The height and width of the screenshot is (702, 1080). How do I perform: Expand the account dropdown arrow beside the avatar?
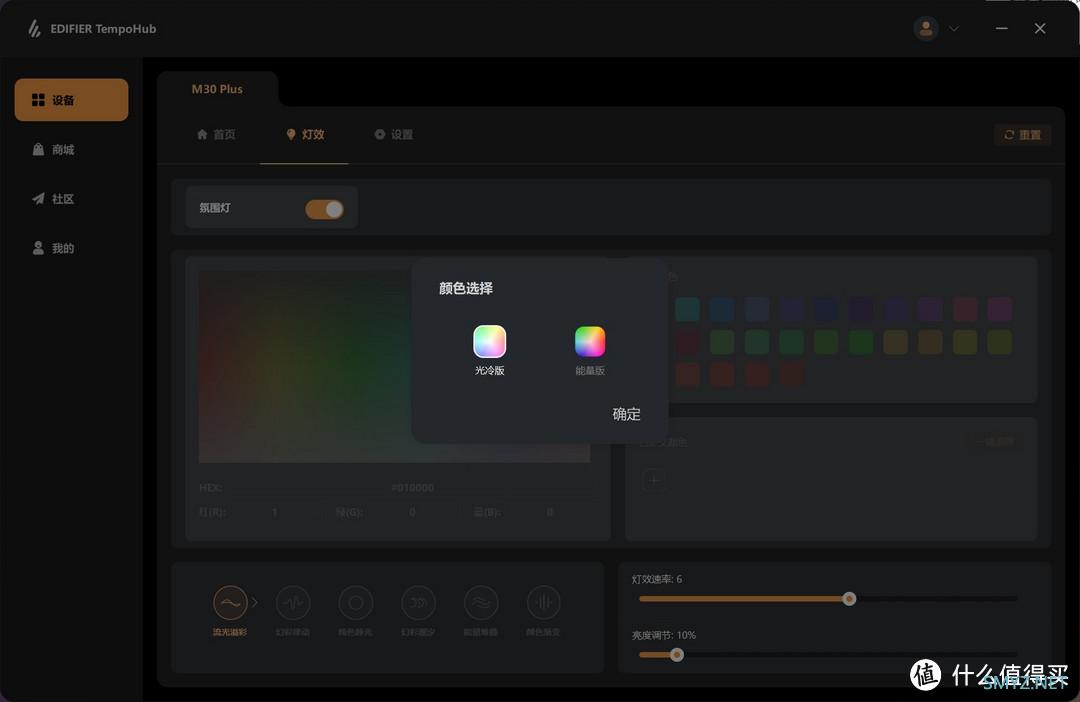point(954,29)
